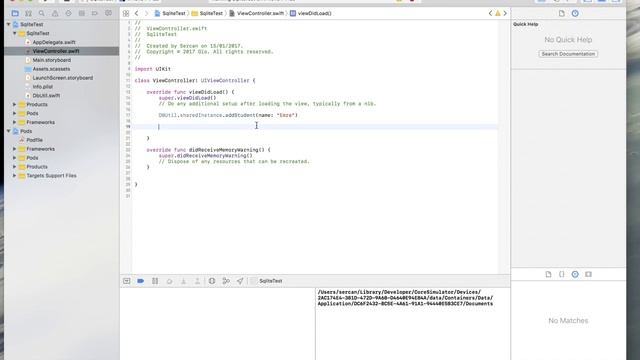Collapse the Pods project root
The height and width of the screenshot is (360, 640).
pos(9,131)
